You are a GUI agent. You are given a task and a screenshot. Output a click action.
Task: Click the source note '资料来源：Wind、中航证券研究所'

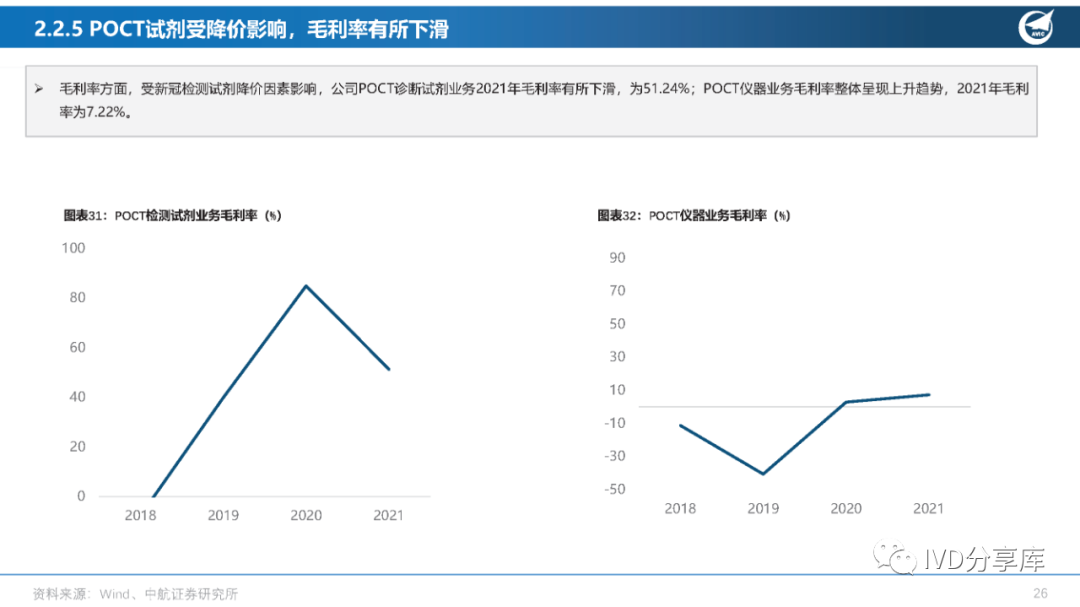pos(135,594)
